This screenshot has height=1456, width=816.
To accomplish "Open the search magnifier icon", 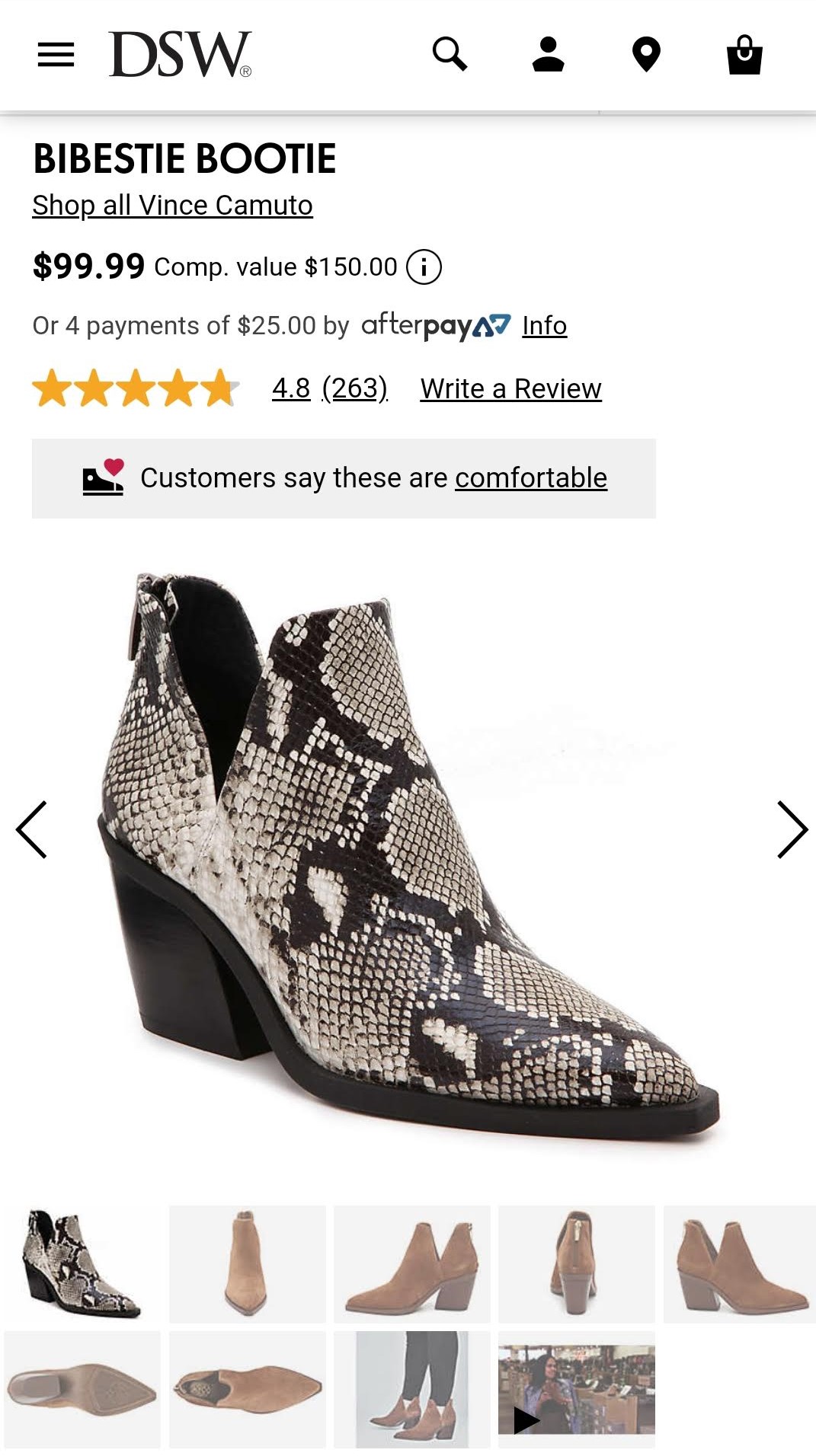I will [450, 55].
